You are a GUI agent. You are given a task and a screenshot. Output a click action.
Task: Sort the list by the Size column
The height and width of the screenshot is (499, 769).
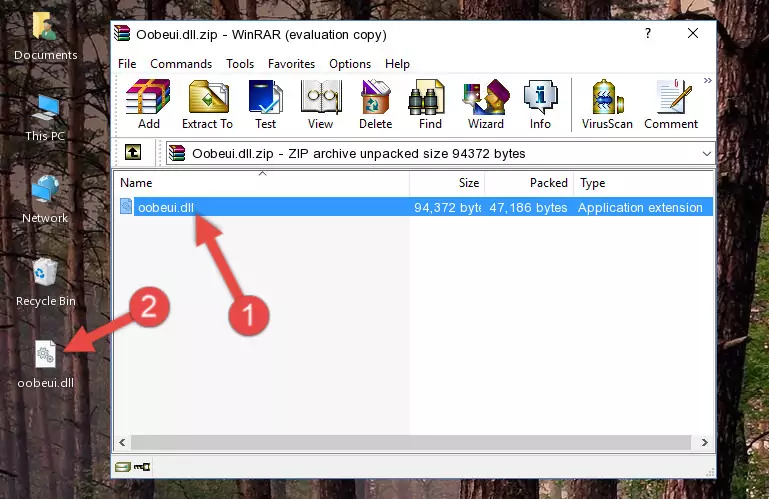click(447, 183)
